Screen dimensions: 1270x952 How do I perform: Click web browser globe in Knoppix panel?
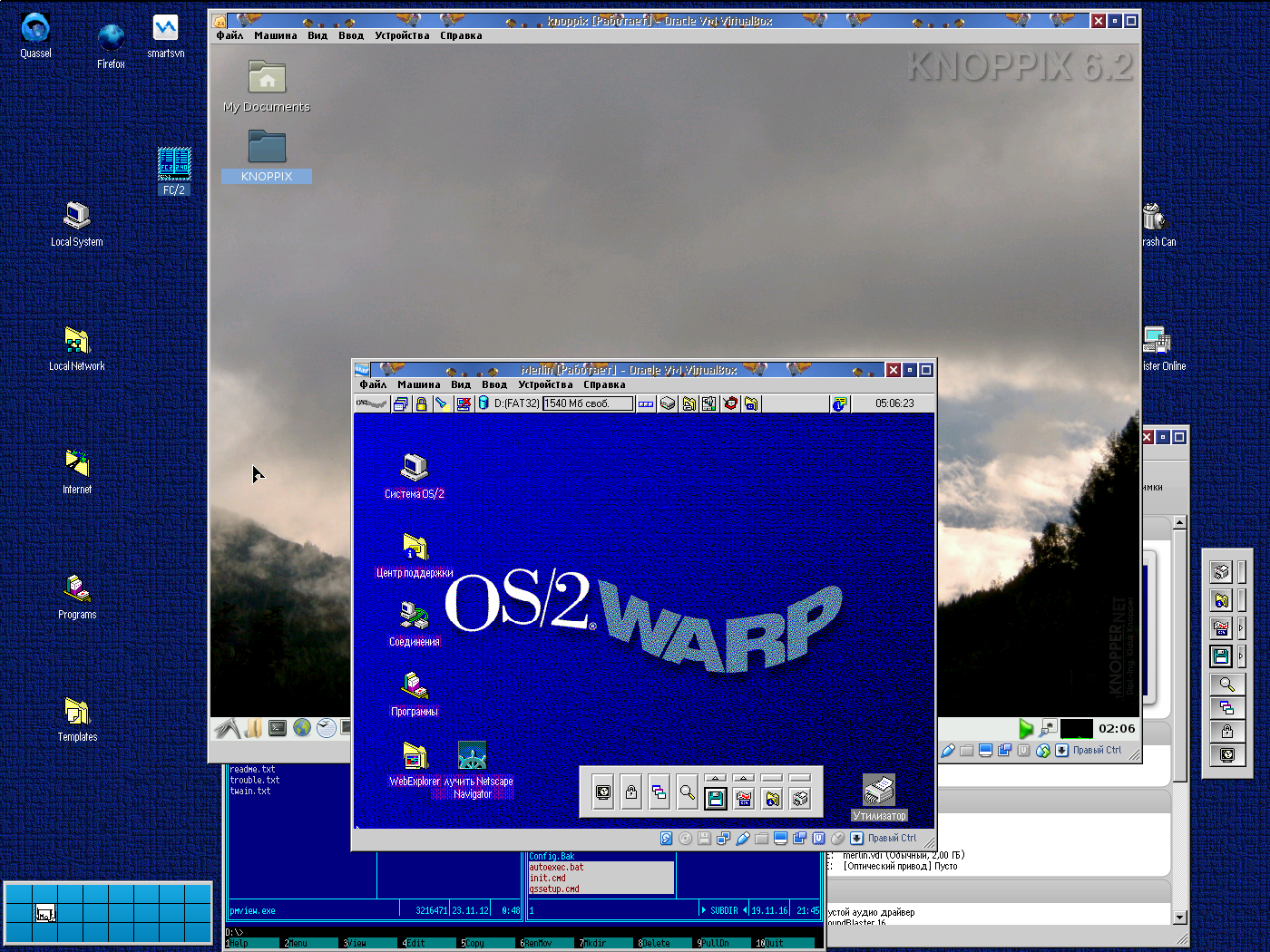click(302, 728)
